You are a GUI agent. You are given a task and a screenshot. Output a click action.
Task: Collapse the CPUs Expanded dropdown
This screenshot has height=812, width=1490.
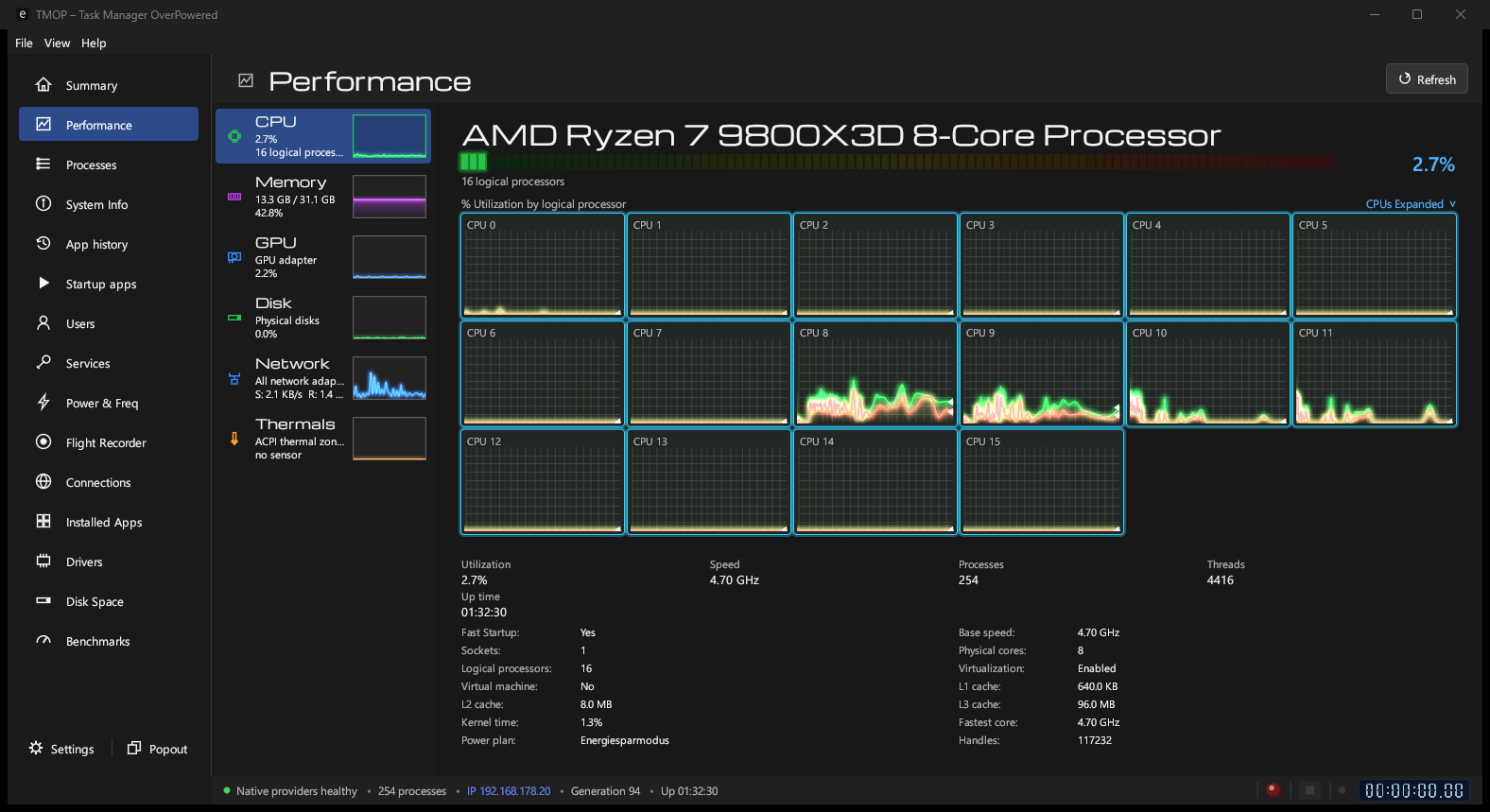coord(1411,204)
